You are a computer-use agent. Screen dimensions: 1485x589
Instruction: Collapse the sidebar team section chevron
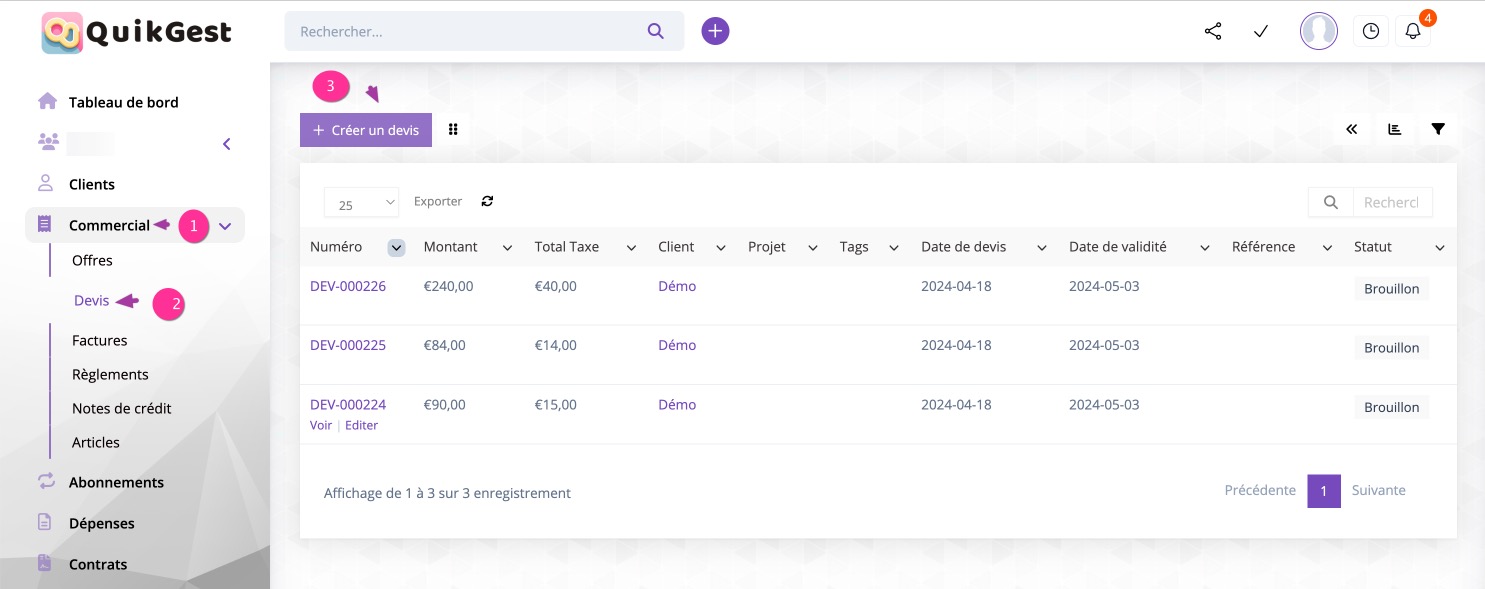tap(227, 144)
